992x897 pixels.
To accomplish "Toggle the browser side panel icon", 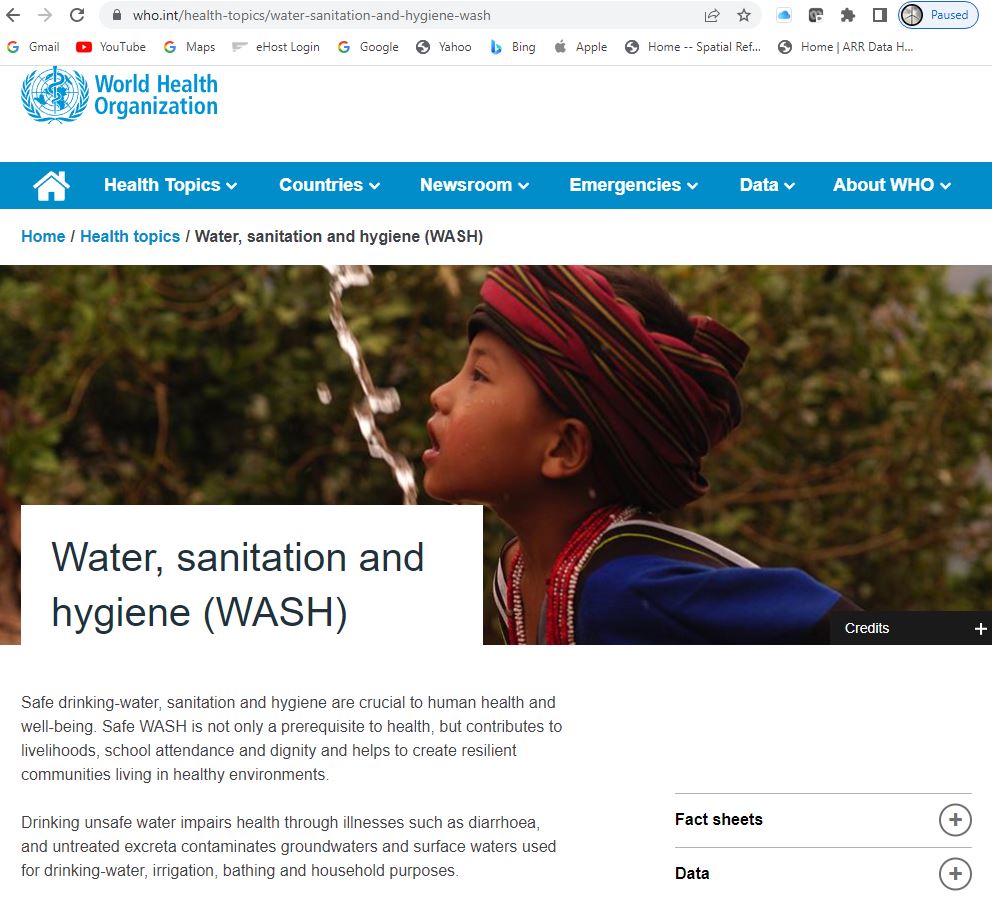I will [879, 15].
